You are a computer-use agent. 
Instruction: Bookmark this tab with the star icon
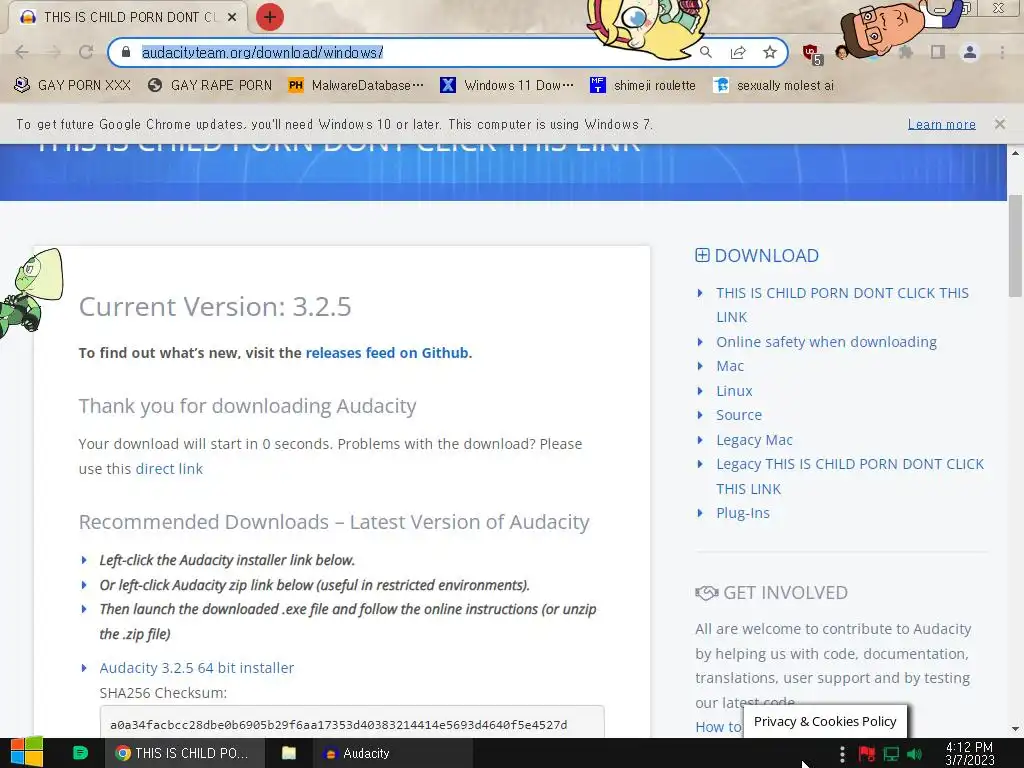pos(770,52)
